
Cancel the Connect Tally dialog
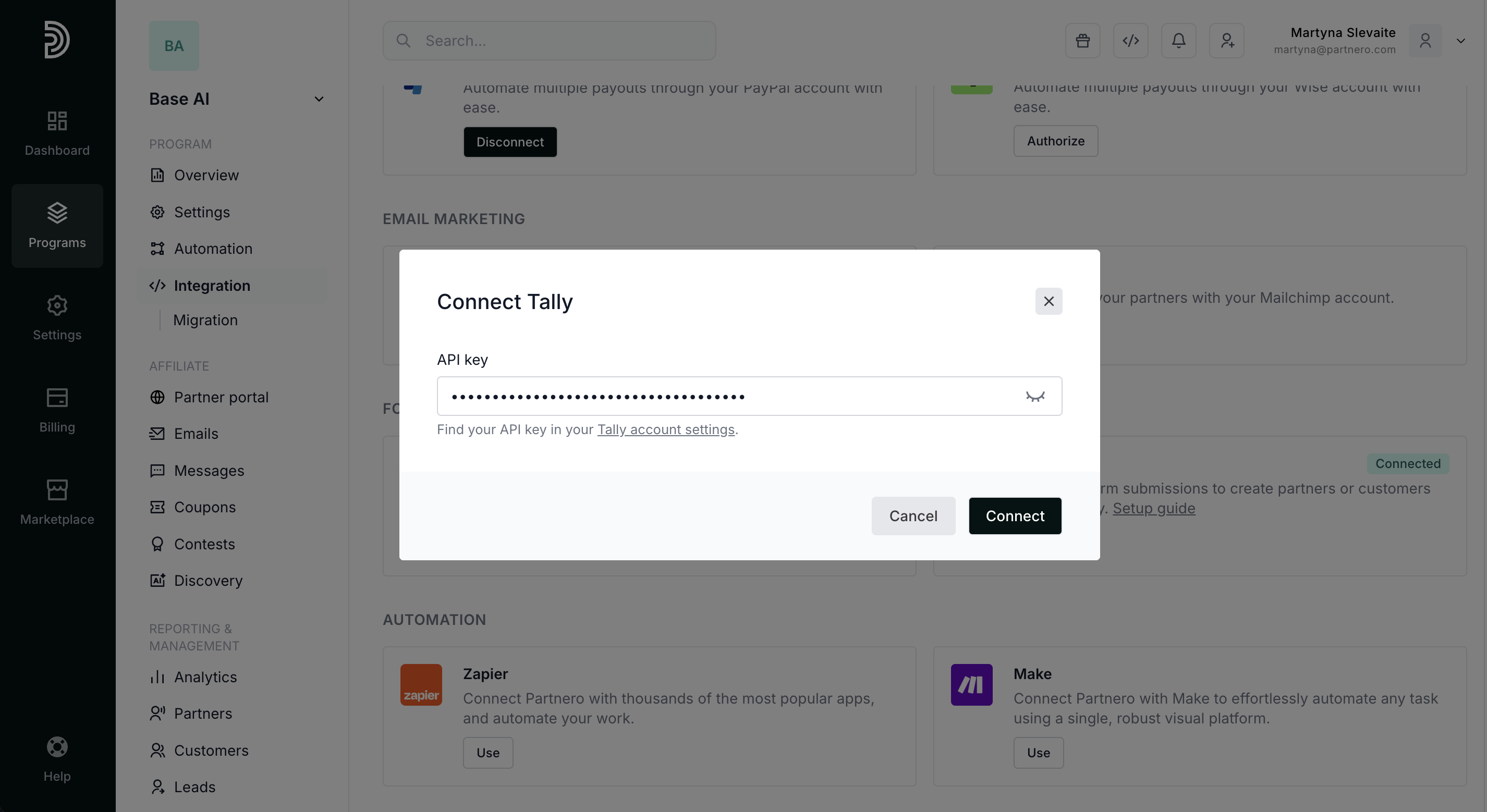[x=912, y=516]
